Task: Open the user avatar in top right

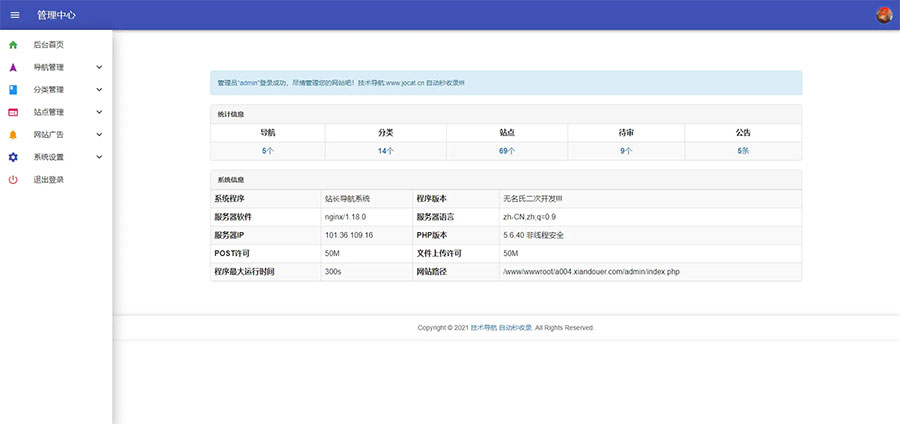Action: coord(883,15)
